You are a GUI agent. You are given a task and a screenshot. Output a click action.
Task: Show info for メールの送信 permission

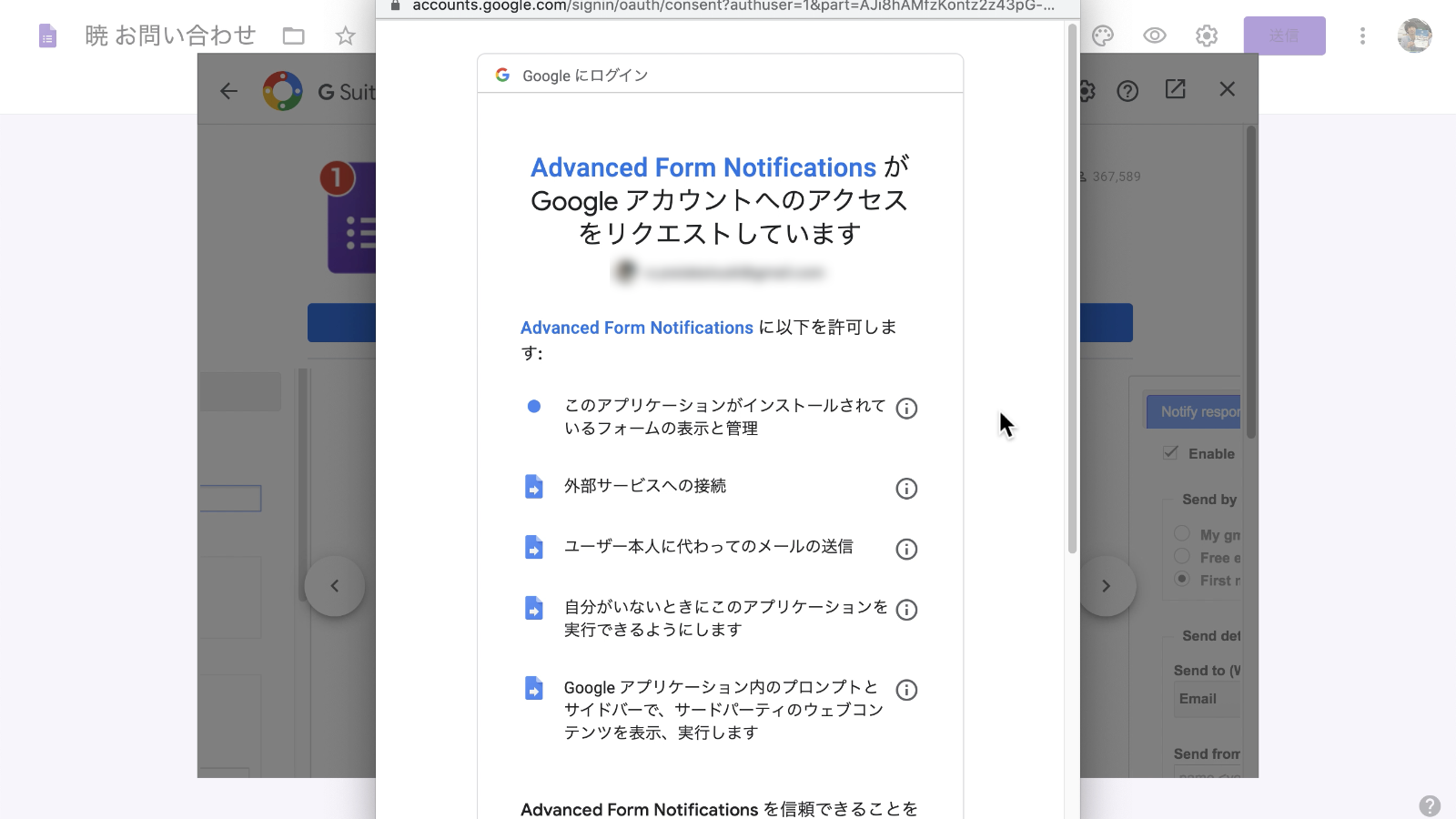906,550
